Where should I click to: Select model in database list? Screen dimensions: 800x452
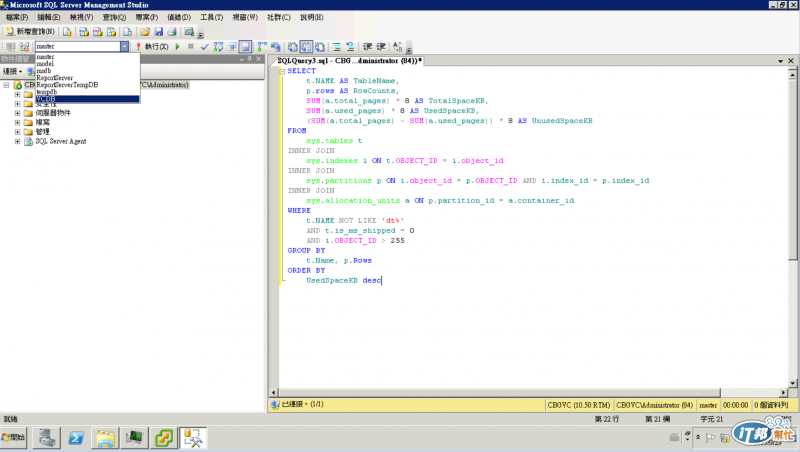point(87,64)
